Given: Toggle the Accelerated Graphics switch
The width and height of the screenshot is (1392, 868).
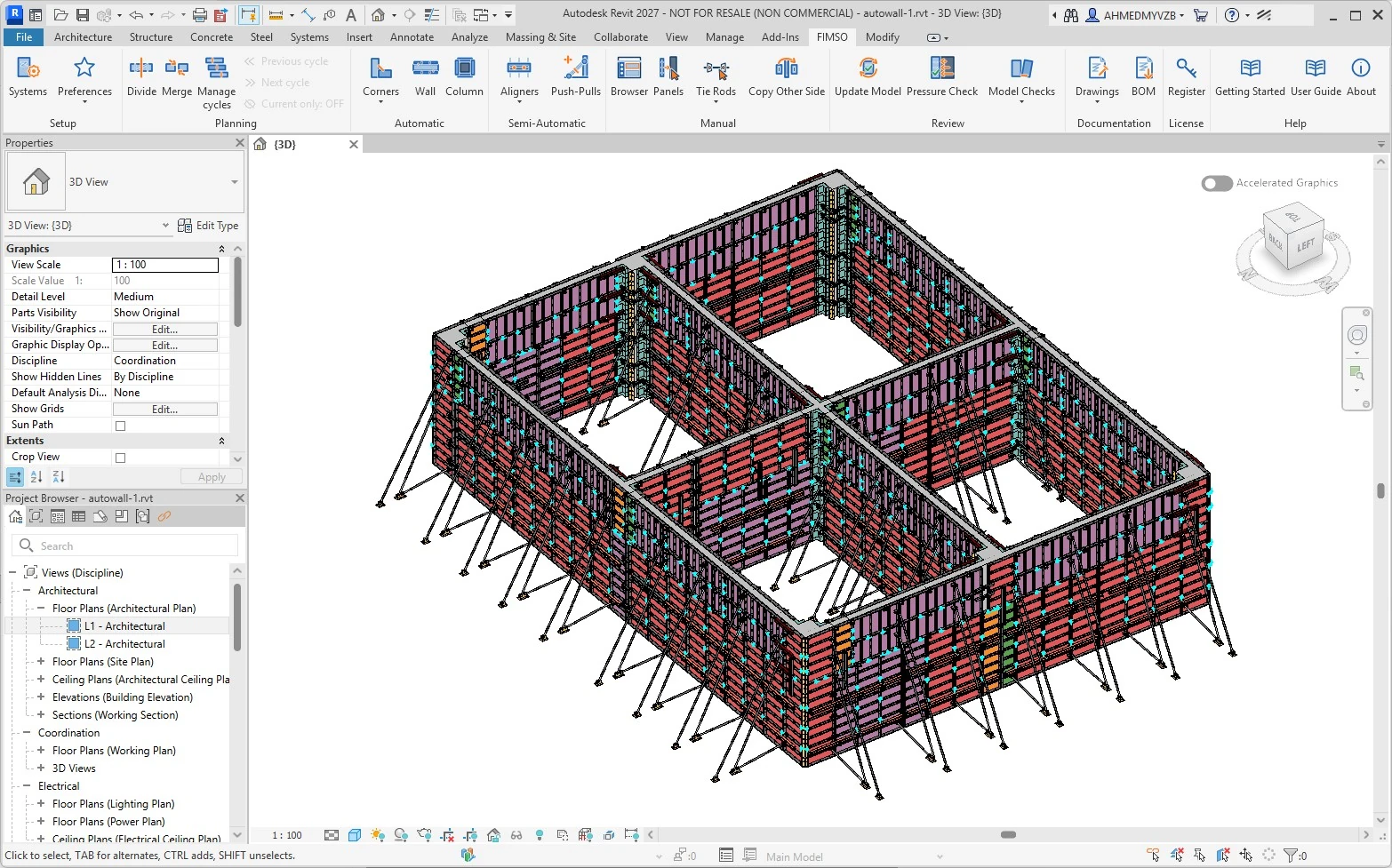Looking at the screenshot, I should (1217, 183).
